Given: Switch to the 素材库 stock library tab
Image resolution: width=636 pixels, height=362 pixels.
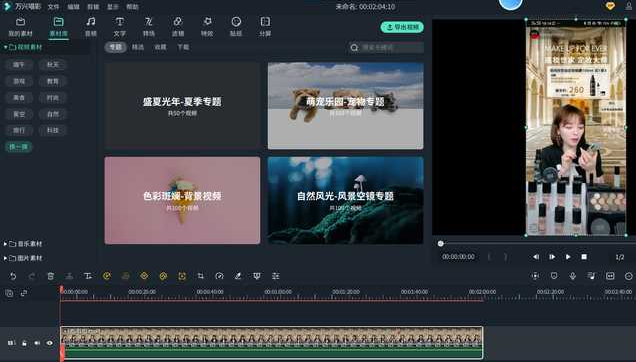Looking at the screenshot, I should pyautogui.click(x=58, y=27).
